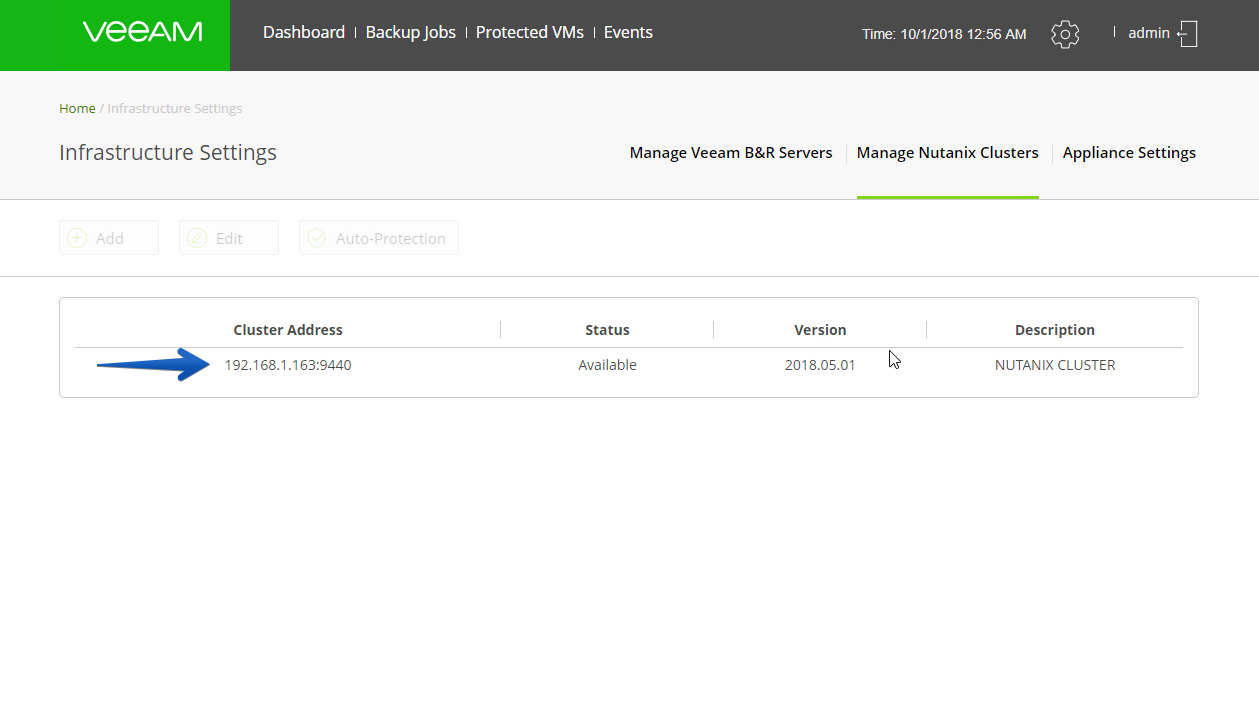
Task: Open the settings gear icon
Action: [1065, 34]
